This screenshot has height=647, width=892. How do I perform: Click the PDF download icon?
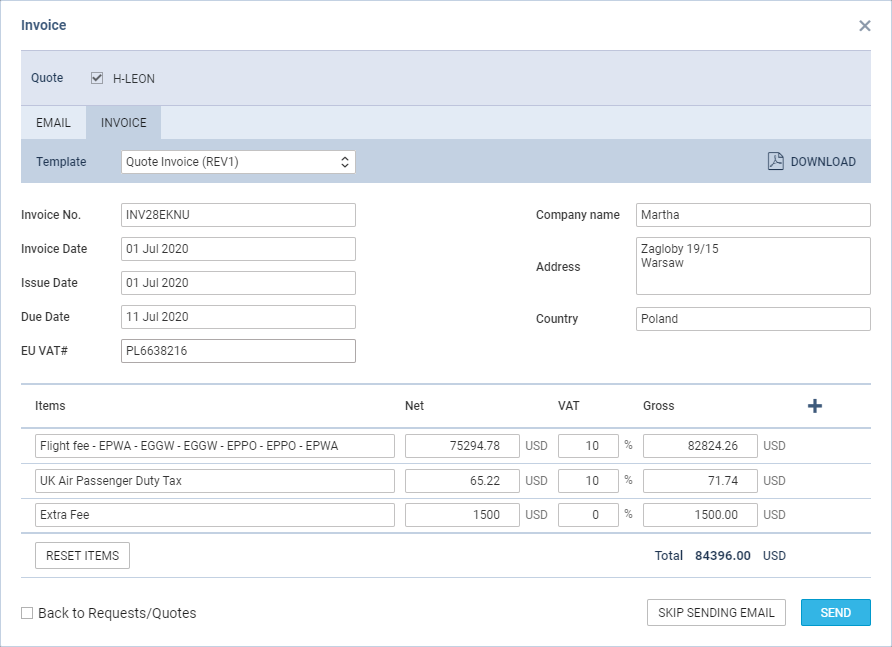(775, 162)
